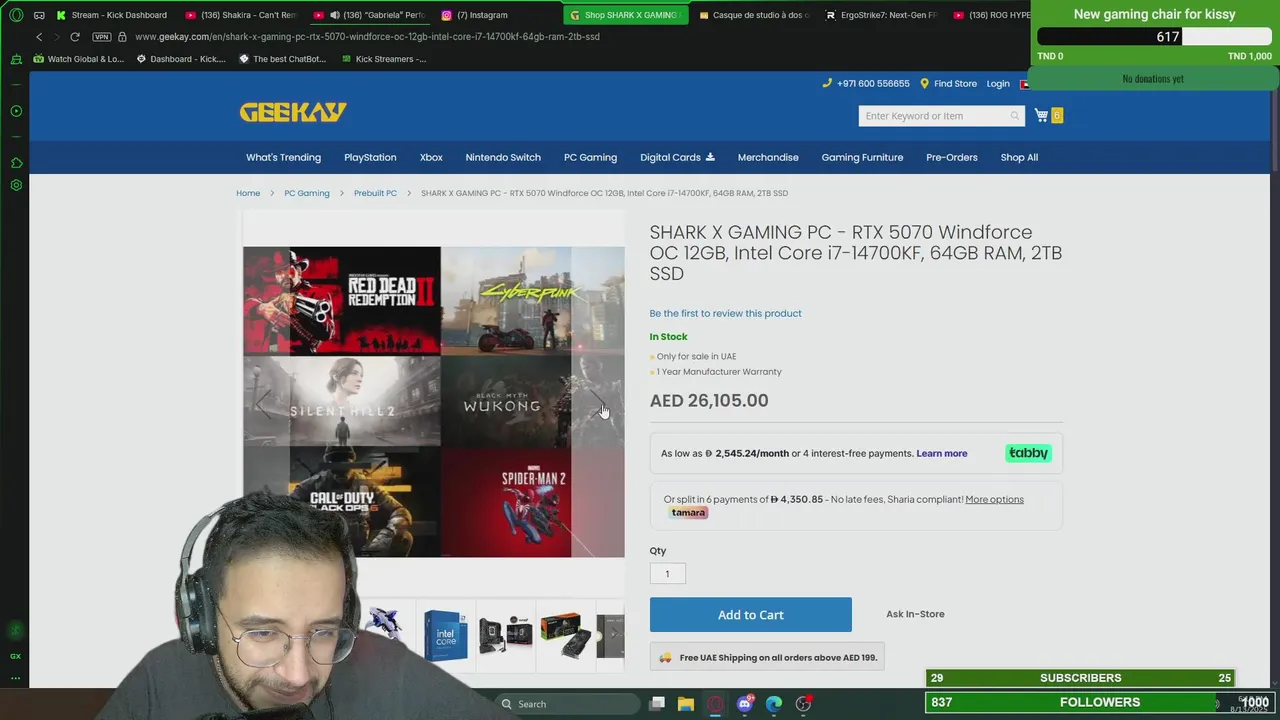Open Opera GX taskbar icon

715,704
